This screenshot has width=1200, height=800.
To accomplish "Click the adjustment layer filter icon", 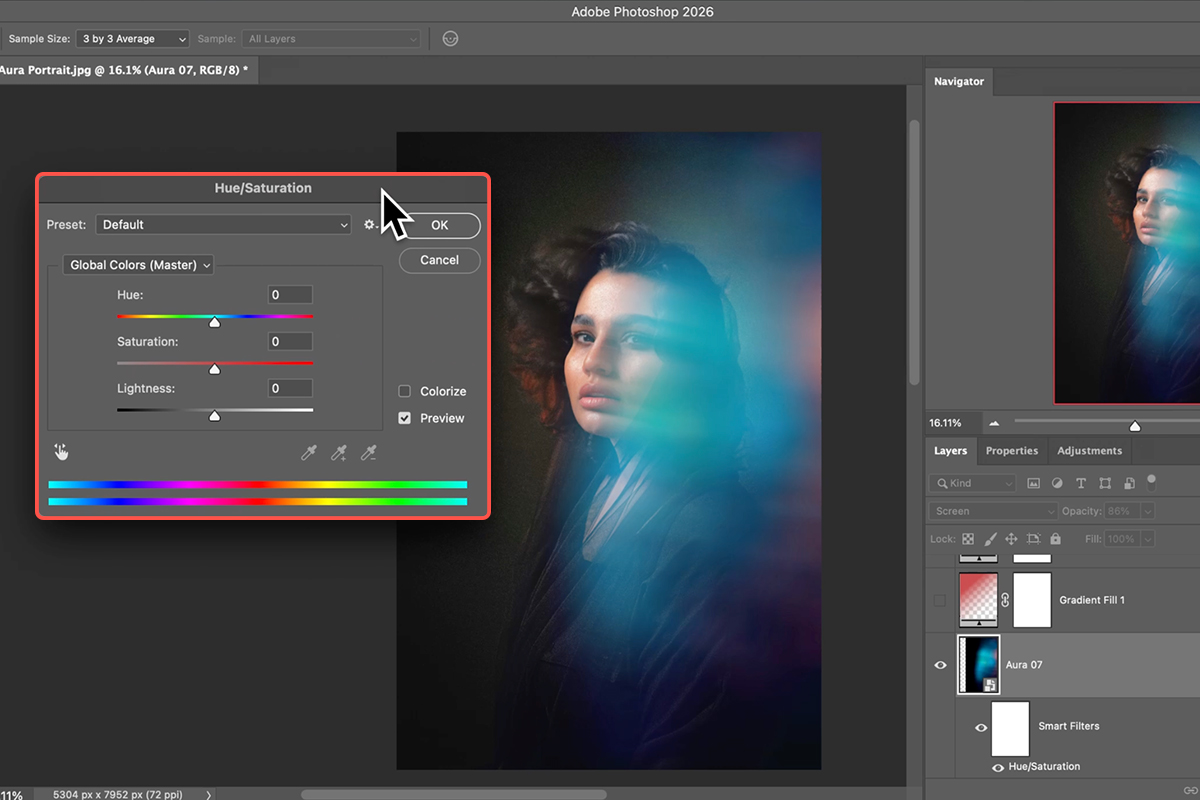I will pos(1057,483).
